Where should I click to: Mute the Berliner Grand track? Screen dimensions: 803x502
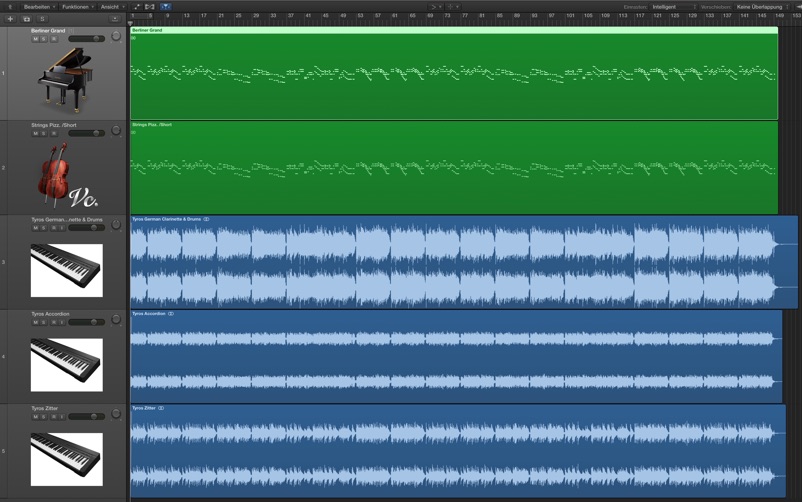(x=35, y=39)
